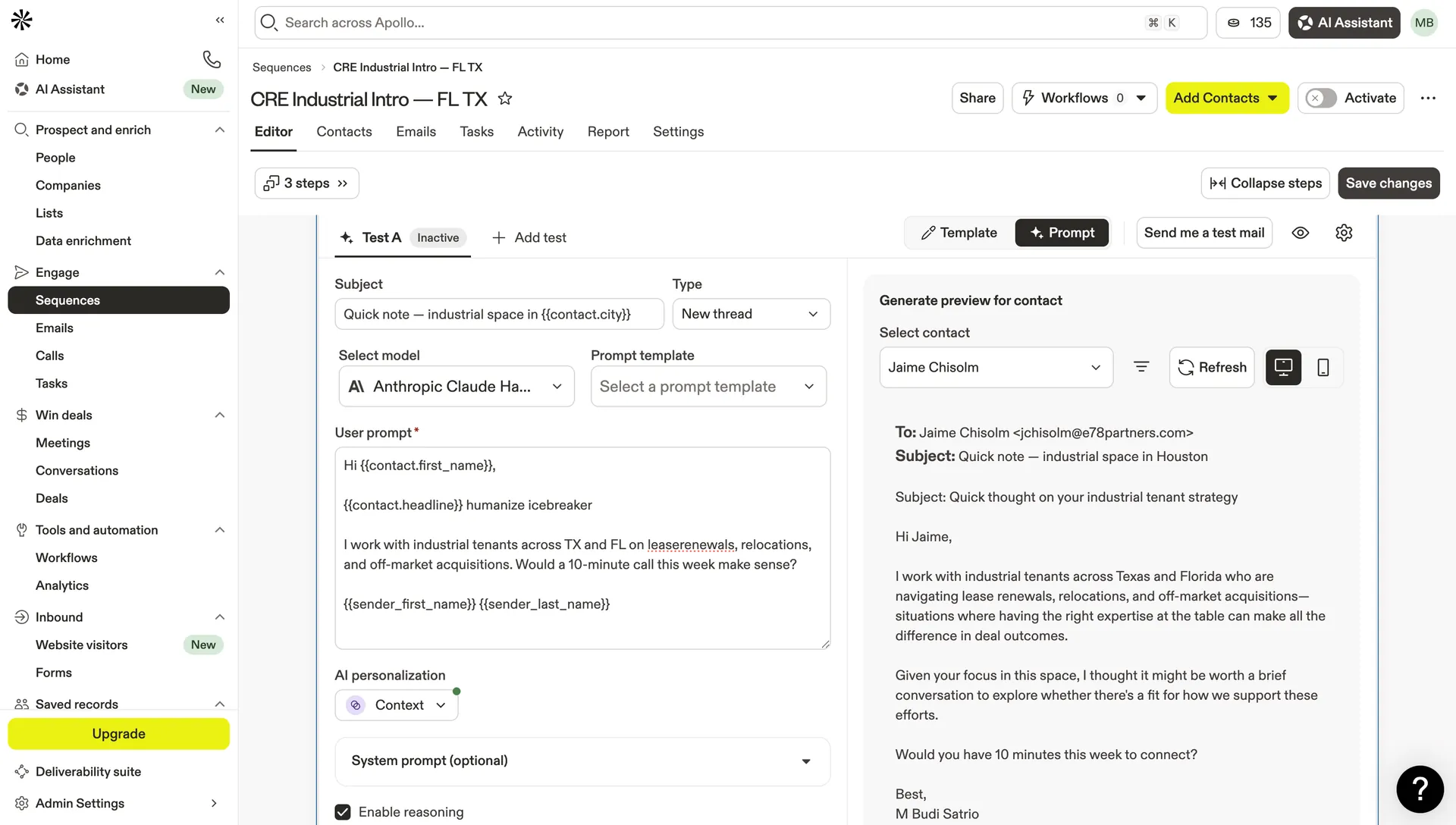Open the email preview eye icon
Screen dimensions: 1456x825
[1301, 233]
